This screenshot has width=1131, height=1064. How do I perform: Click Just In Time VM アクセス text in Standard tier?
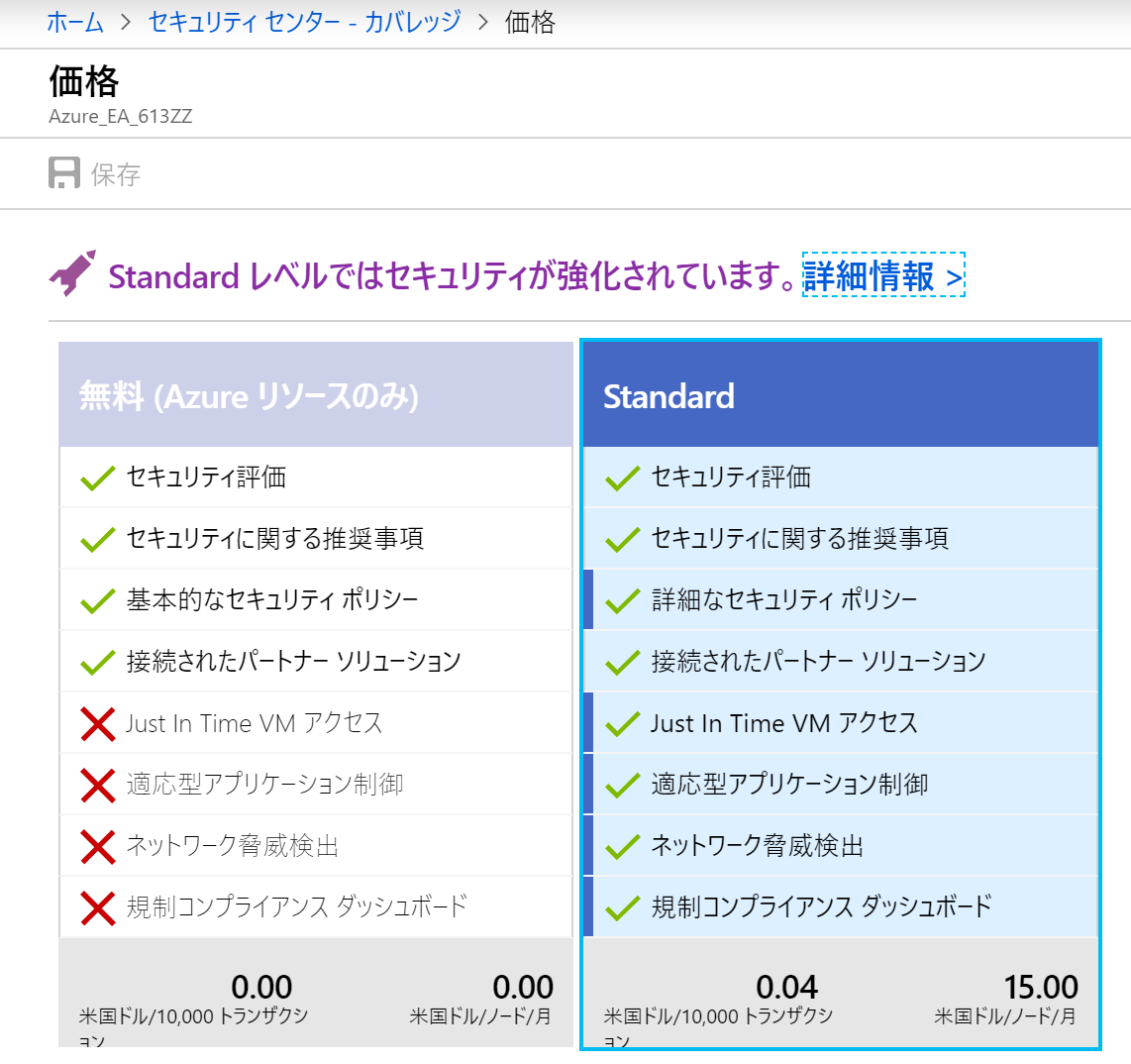coord(784,723)
